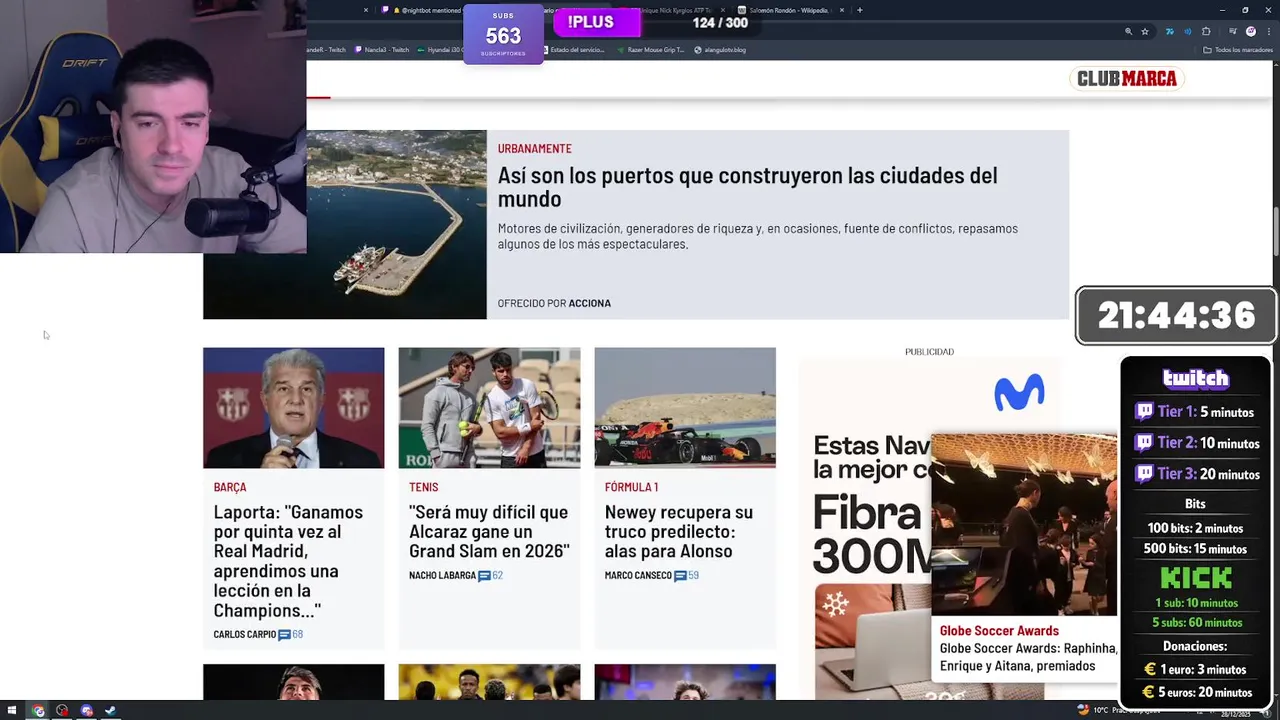Click author Carlos Carpio

244,635
